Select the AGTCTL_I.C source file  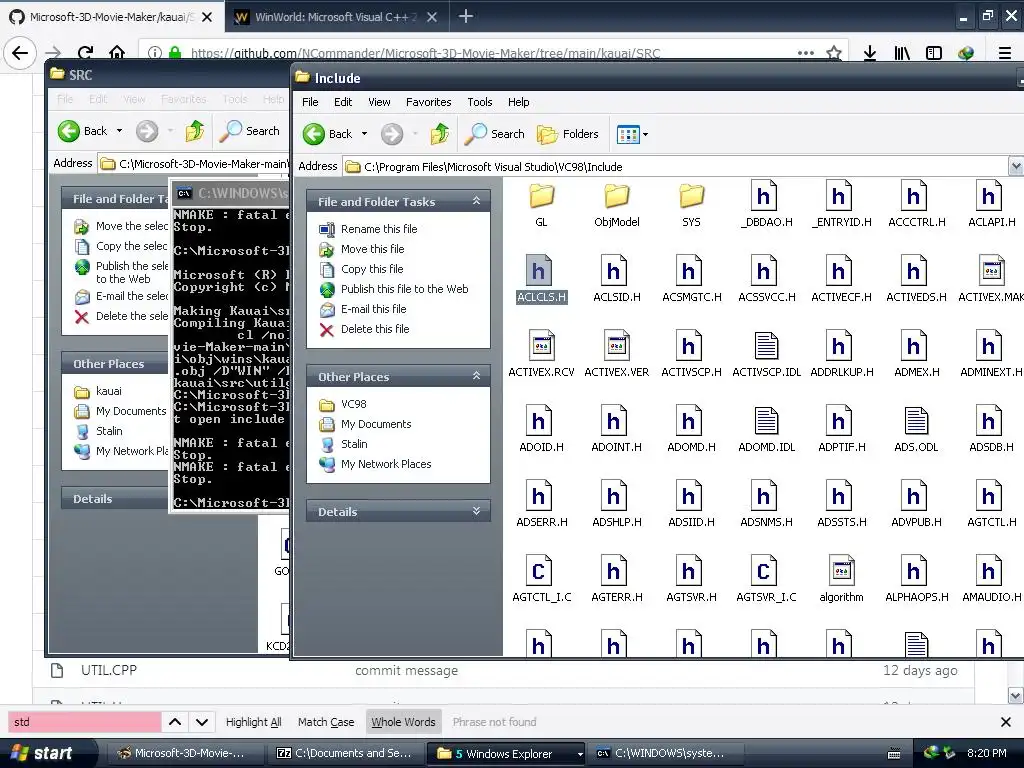(541, 579)
